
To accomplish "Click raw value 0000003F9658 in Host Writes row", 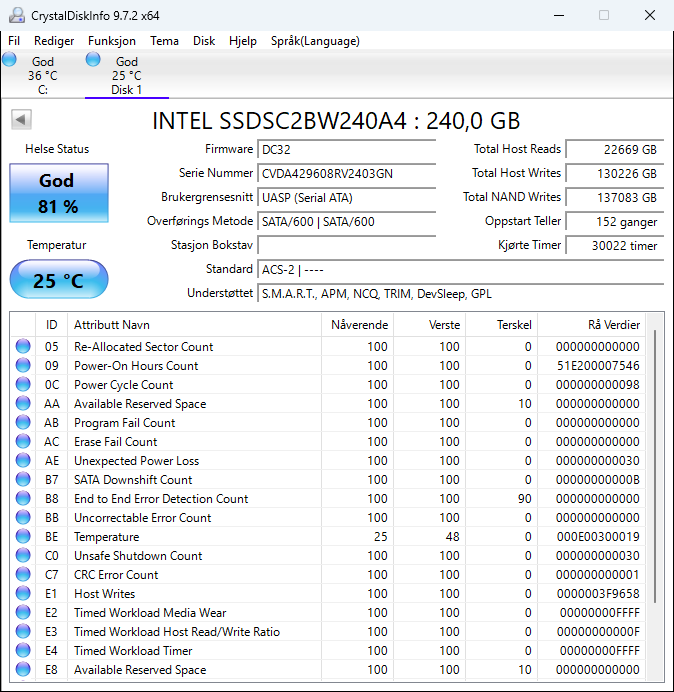I will click(598, 594).
